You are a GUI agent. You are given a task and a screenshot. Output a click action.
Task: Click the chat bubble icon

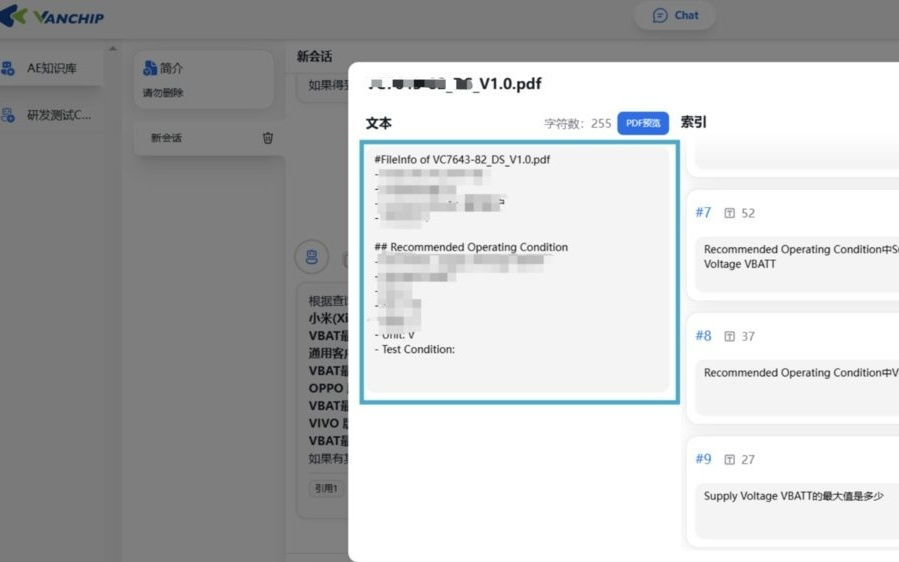660,15
